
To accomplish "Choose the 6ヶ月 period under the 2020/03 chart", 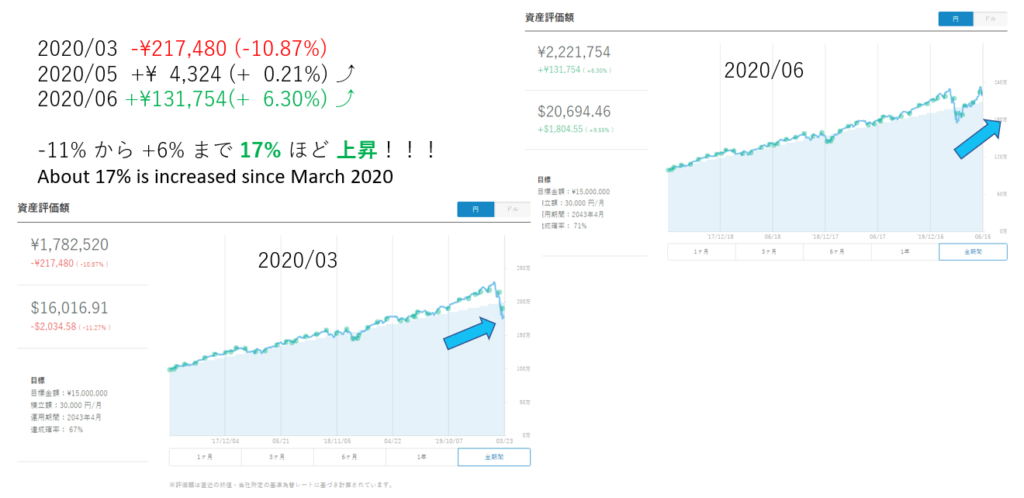I will point(349,457).
